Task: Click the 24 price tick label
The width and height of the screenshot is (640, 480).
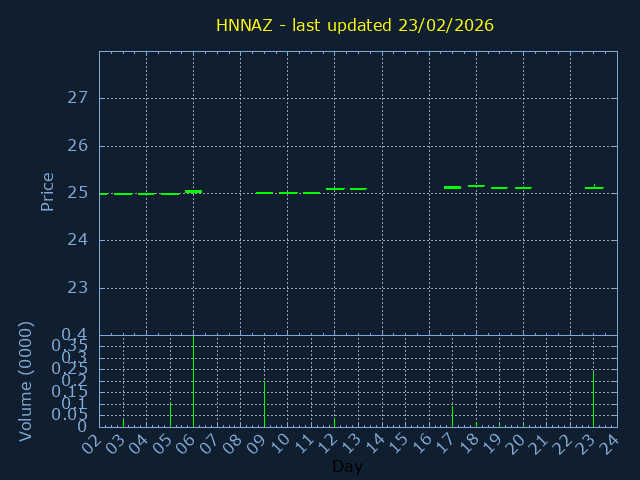Action: pos(78,240)
